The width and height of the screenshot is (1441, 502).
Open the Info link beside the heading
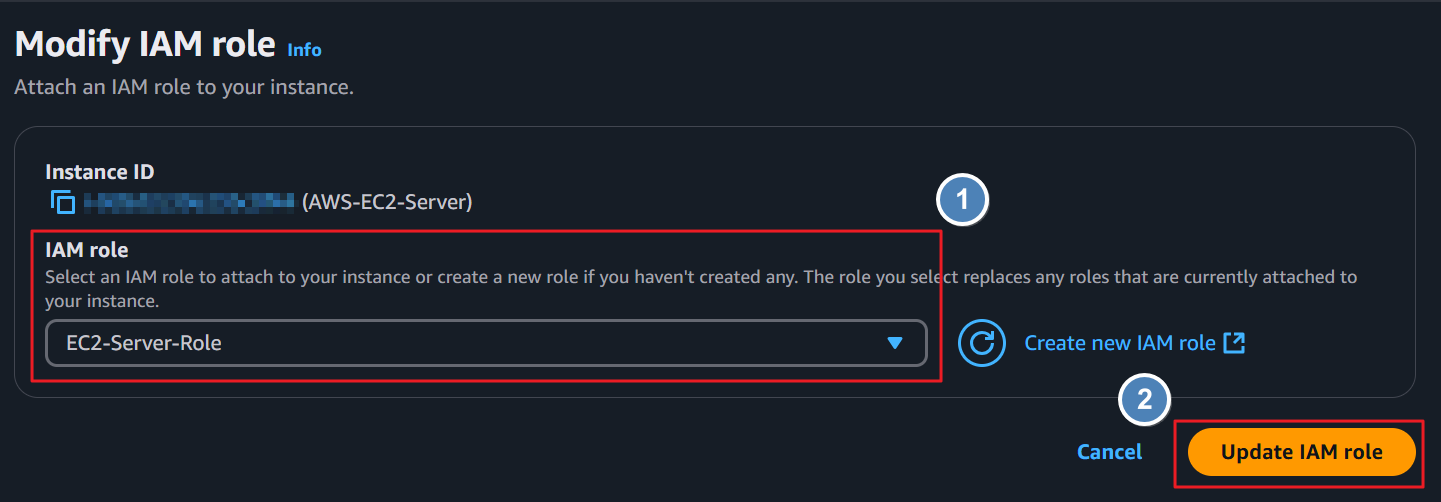(304, 49)
